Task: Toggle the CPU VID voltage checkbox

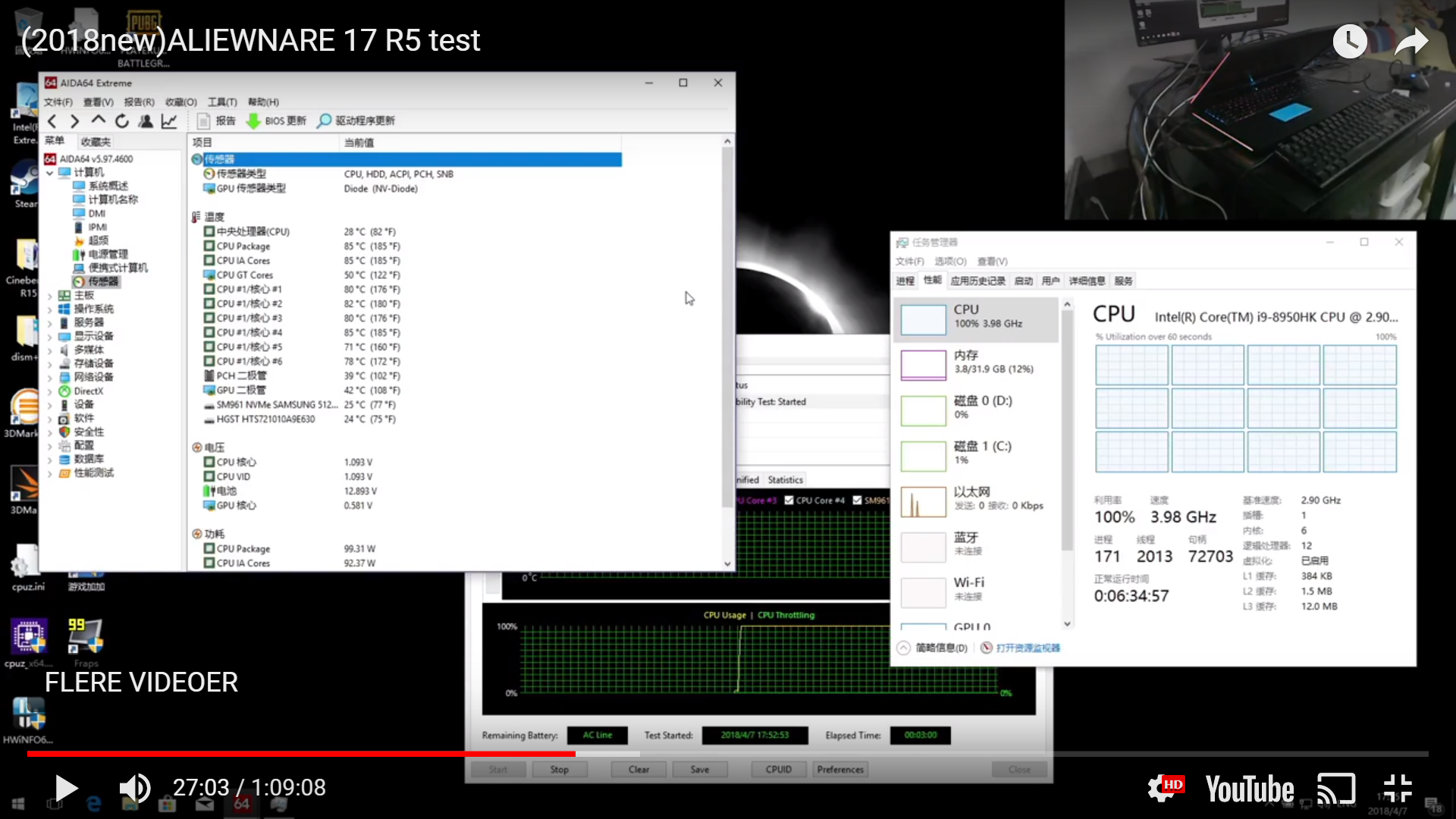Action: (x=209, y=477)
